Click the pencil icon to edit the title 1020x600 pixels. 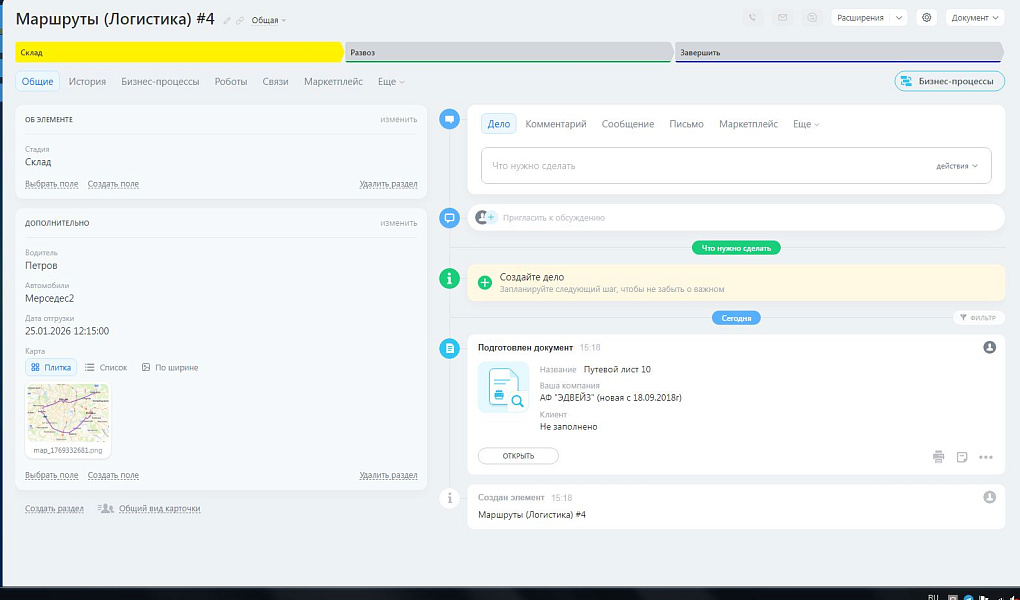pos(227,20)
